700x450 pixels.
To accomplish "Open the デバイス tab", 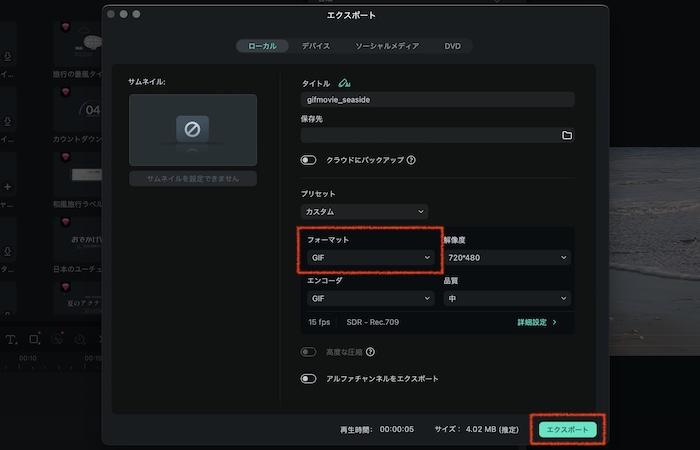I will [x=316, y=46].
